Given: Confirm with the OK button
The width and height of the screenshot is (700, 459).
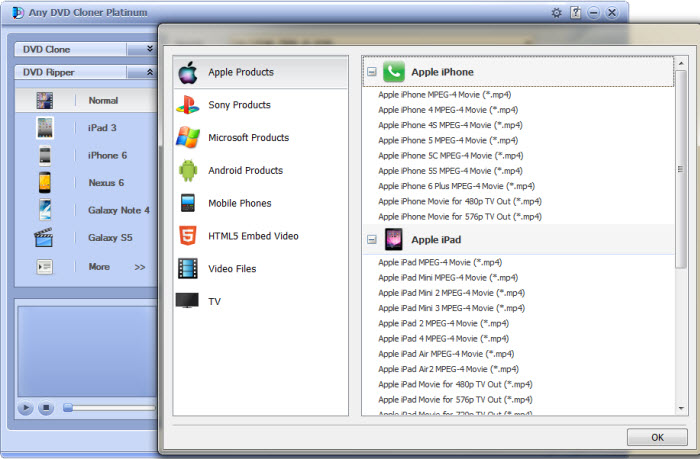Looking at the screenshot, I should (657, 437).
